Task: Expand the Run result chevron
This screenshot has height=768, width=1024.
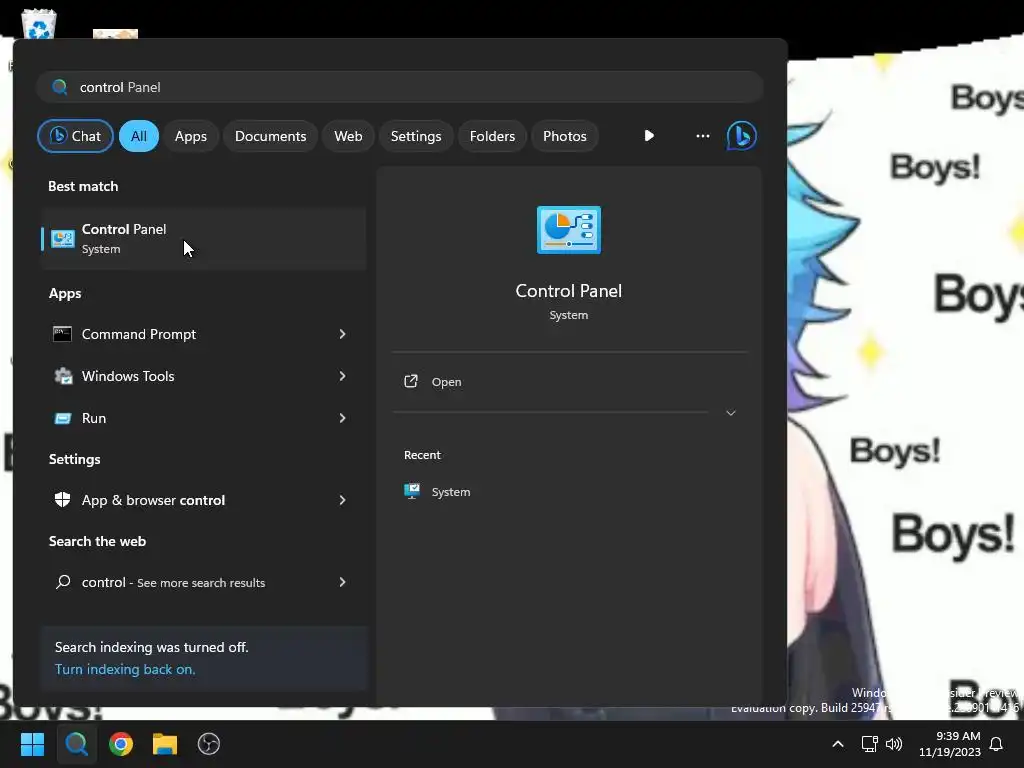Action: [x=342, y=418]
